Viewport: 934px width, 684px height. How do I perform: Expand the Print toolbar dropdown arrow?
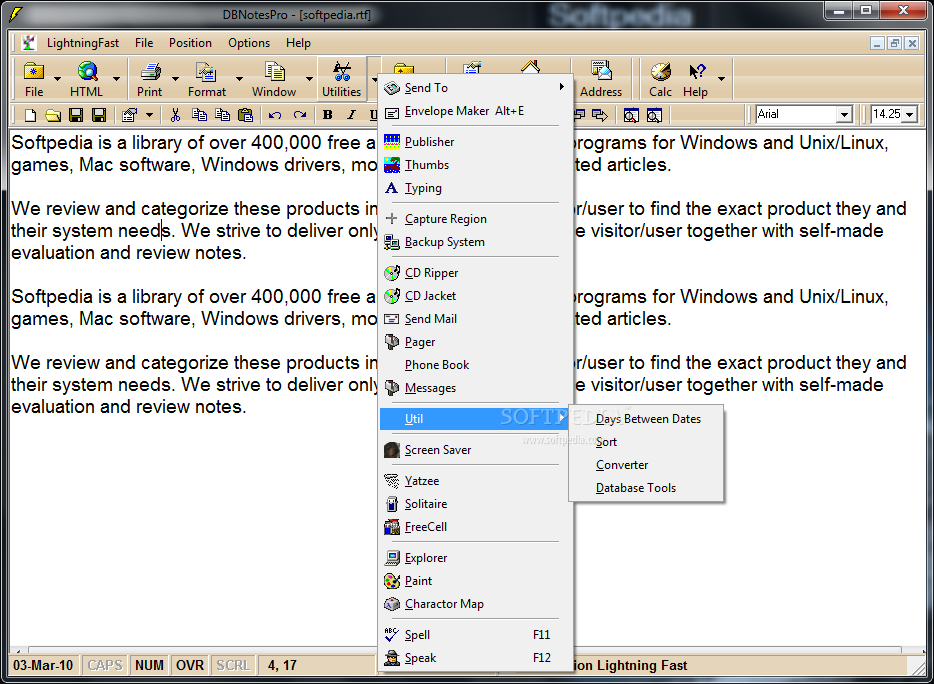tap(175, 79)
